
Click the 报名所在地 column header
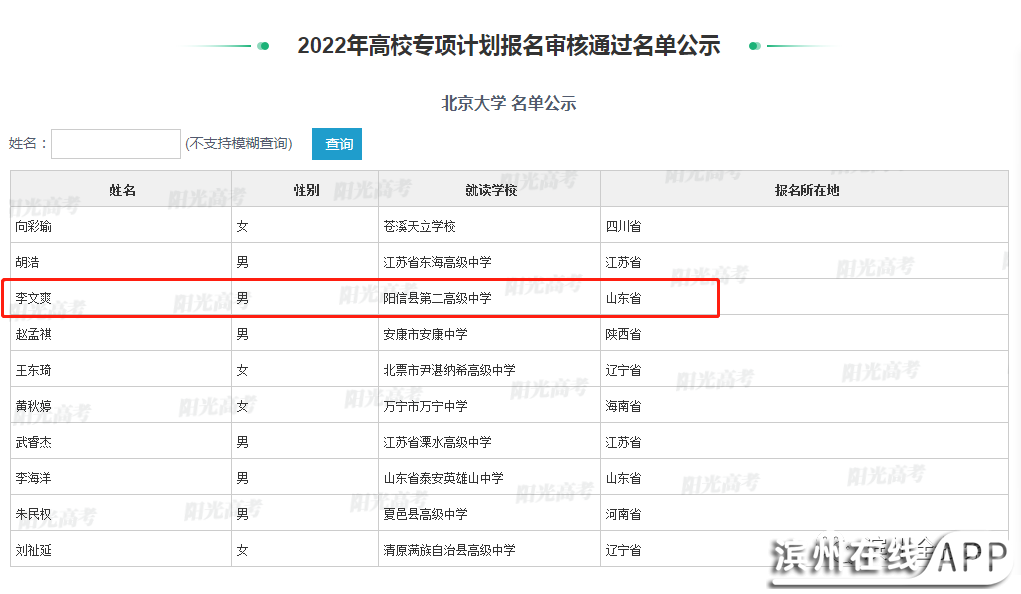(x=806, y=190)
